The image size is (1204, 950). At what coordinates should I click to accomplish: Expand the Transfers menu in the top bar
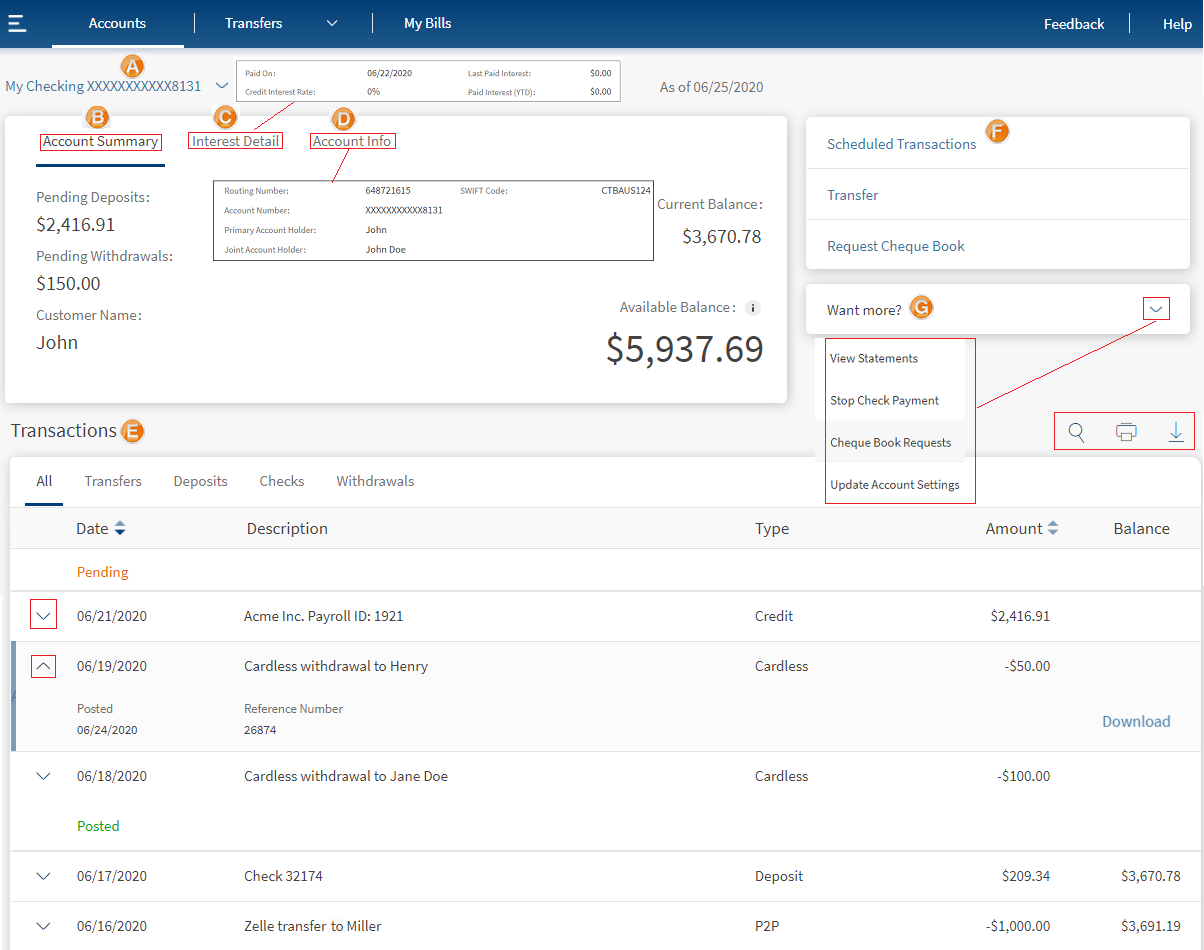pyautogui.click(x=332, y=23)
